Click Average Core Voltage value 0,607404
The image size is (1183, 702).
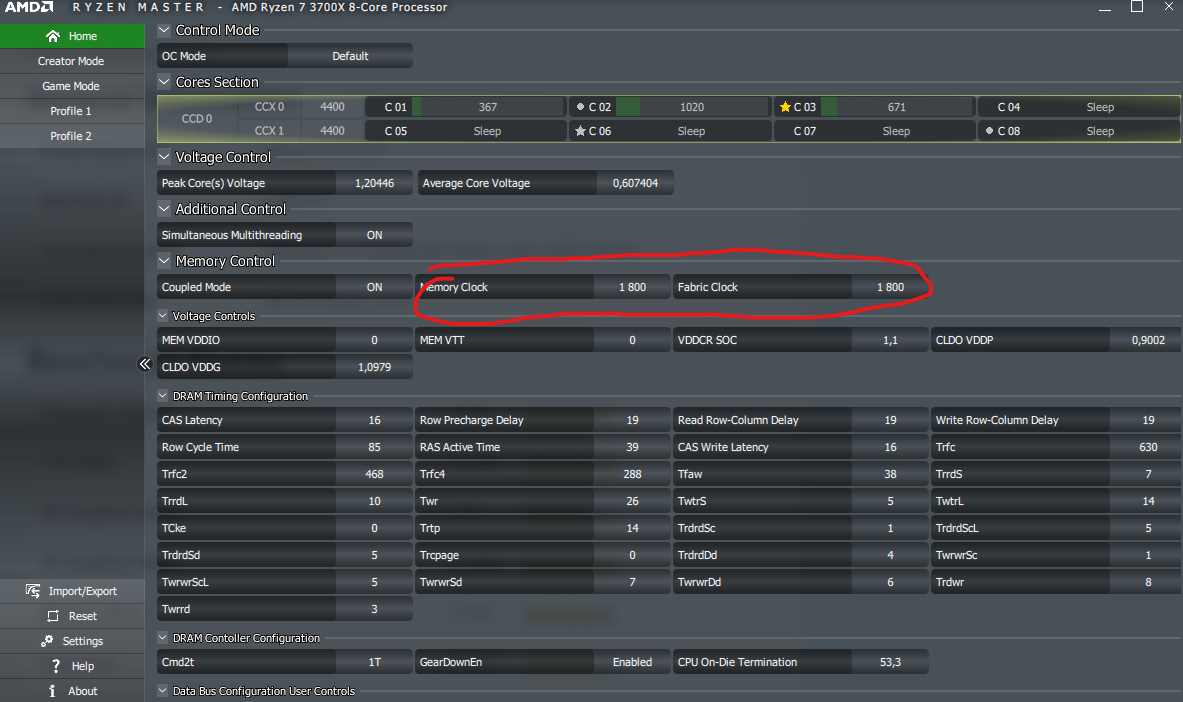pos(635,183)
